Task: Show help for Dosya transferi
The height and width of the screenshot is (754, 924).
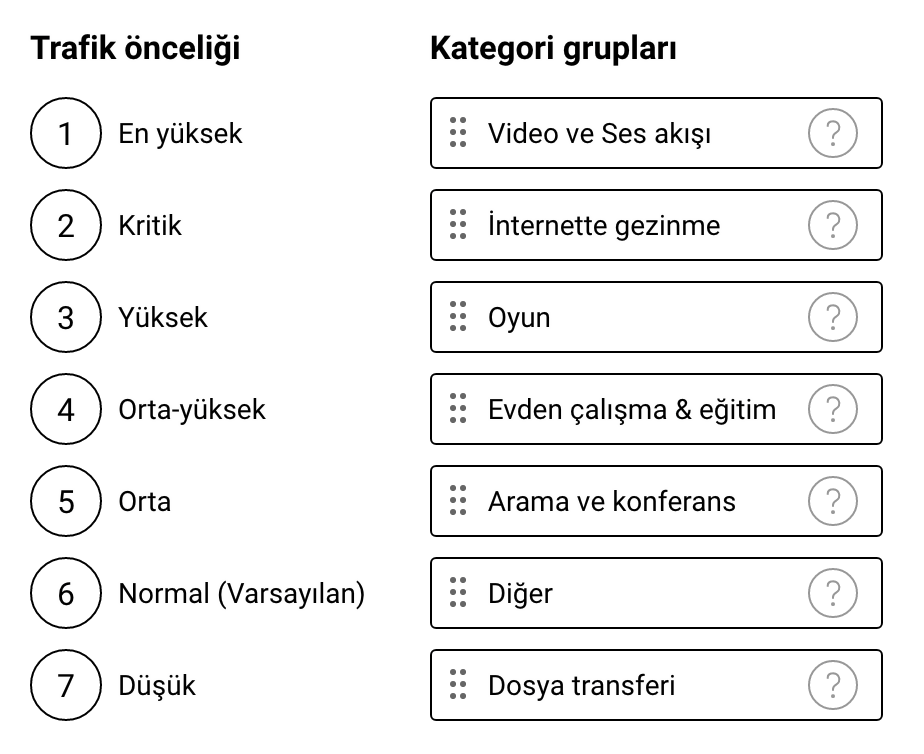Action: tap(832, 685)
